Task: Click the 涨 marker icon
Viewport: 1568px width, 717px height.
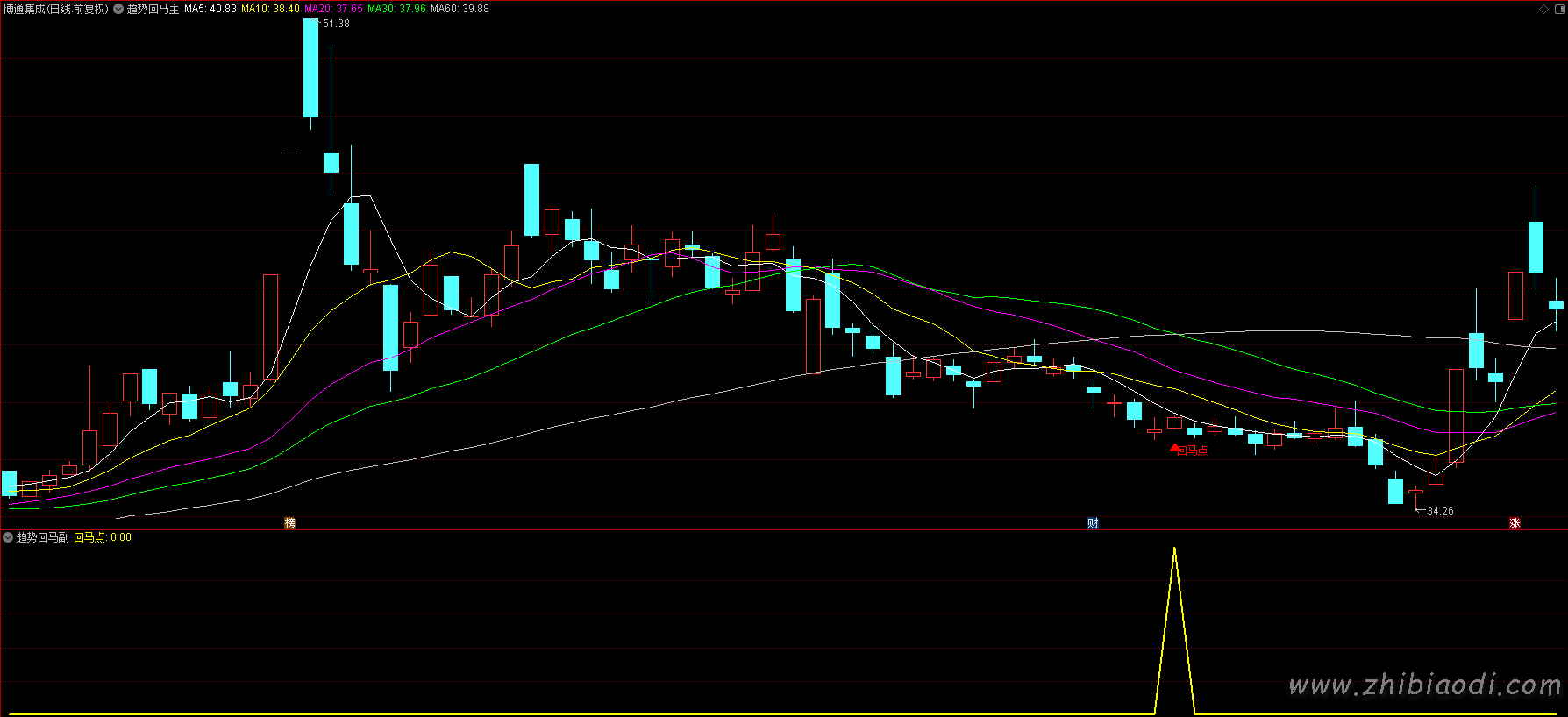Action: tap(1515, 523)
